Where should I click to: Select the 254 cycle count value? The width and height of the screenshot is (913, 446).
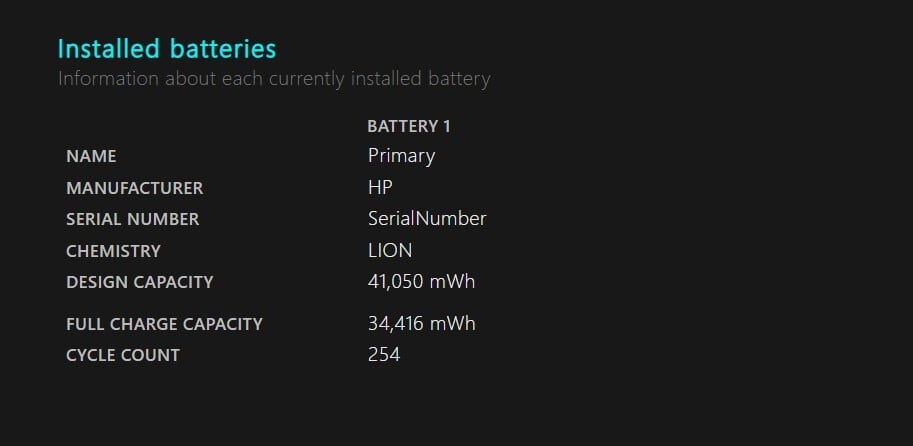tap(384, 354)
